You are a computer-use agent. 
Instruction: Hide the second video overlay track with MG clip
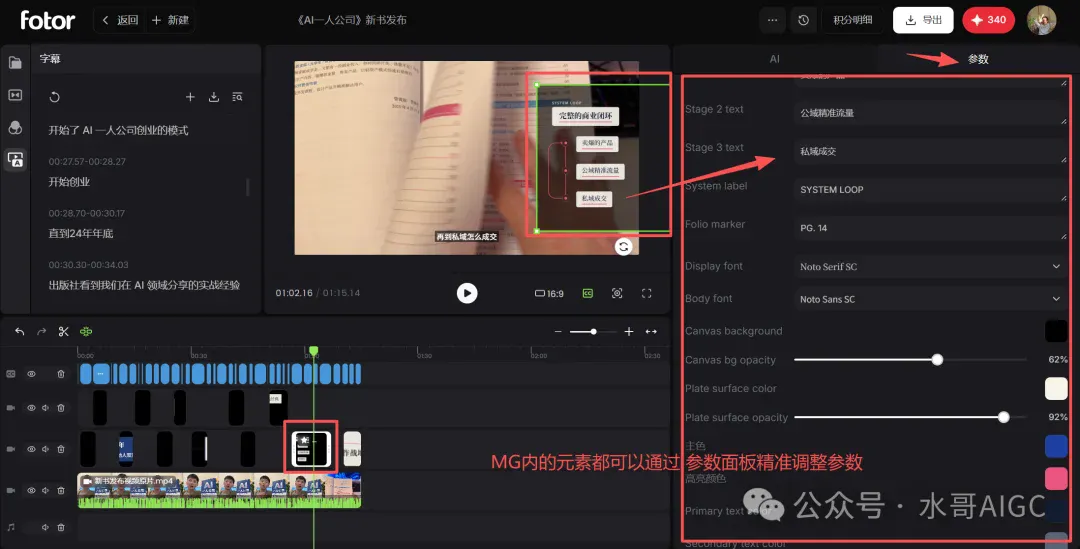coord(31,449)
